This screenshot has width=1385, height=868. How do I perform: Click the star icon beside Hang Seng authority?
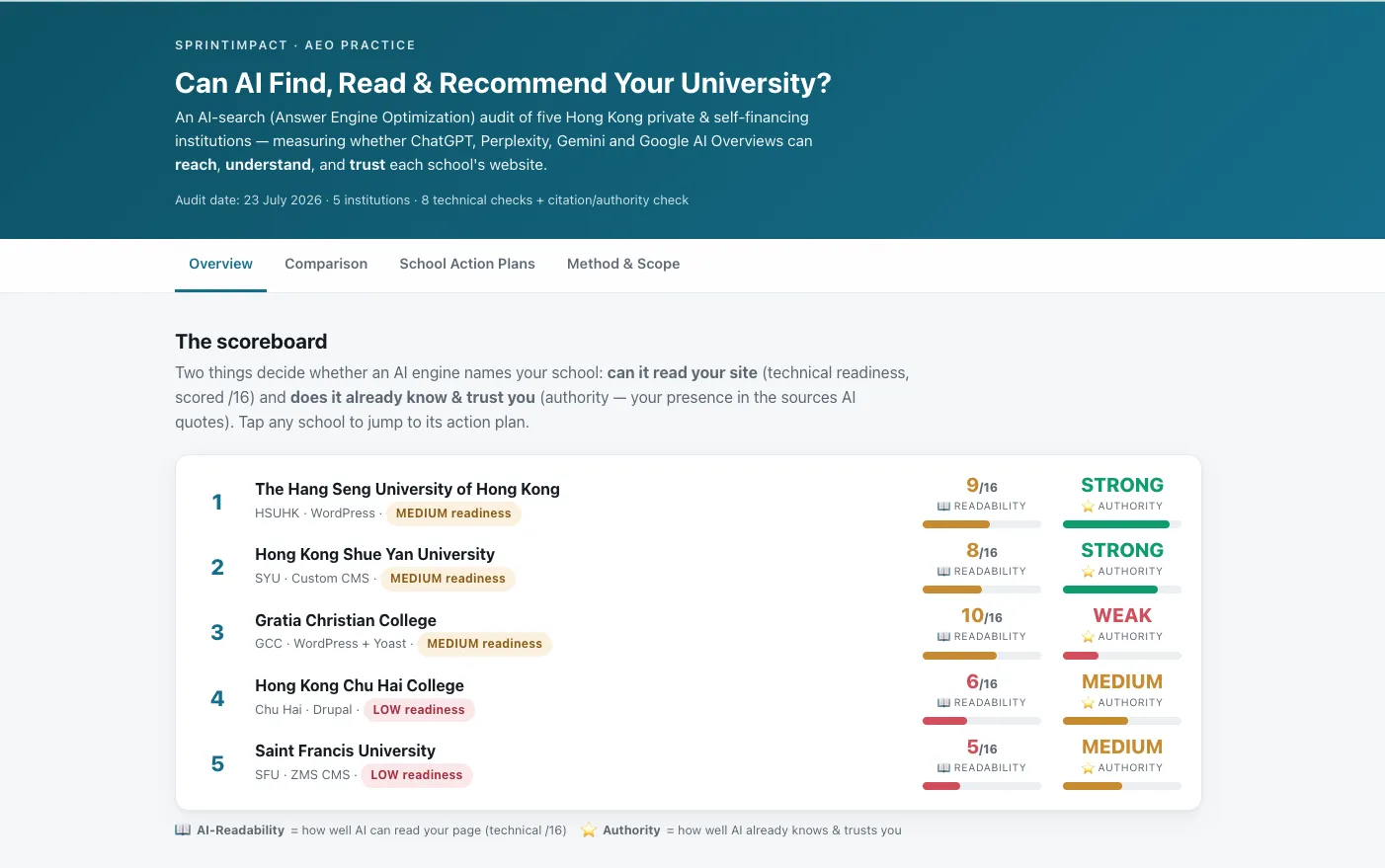point(1088,507)
